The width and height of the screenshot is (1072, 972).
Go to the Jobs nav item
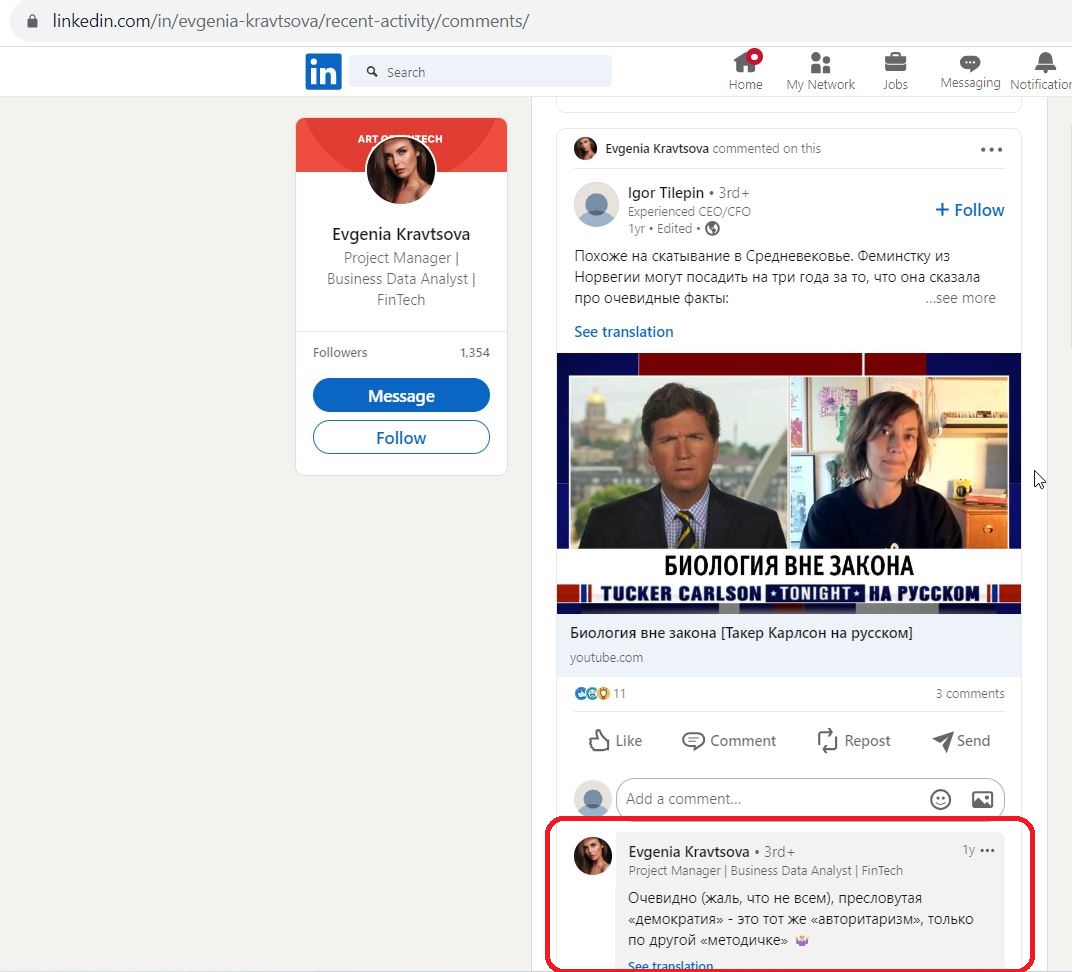coord(895,70)
